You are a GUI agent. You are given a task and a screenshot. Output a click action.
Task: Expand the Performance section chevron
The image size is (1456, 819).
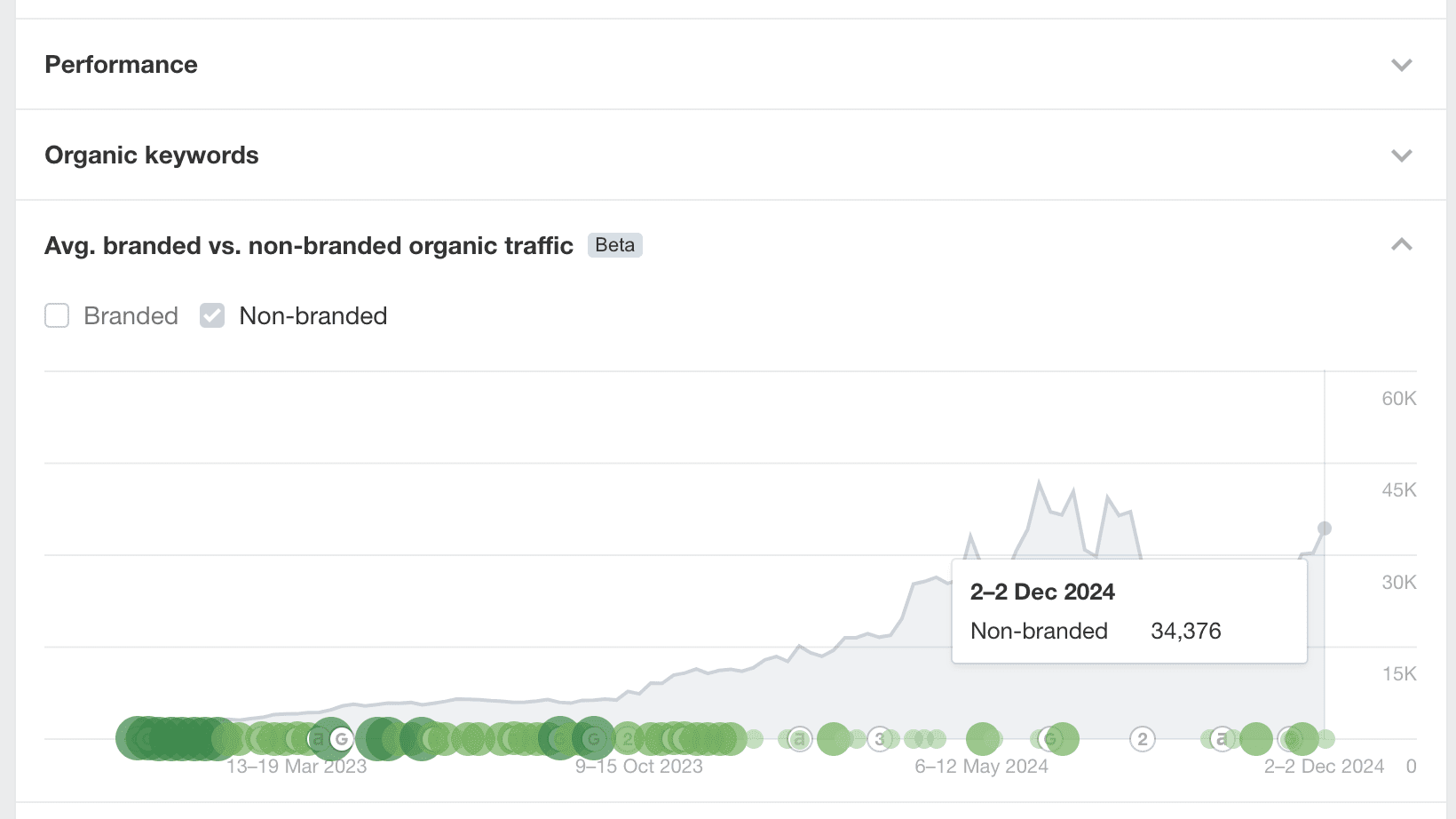(1401, 65)
